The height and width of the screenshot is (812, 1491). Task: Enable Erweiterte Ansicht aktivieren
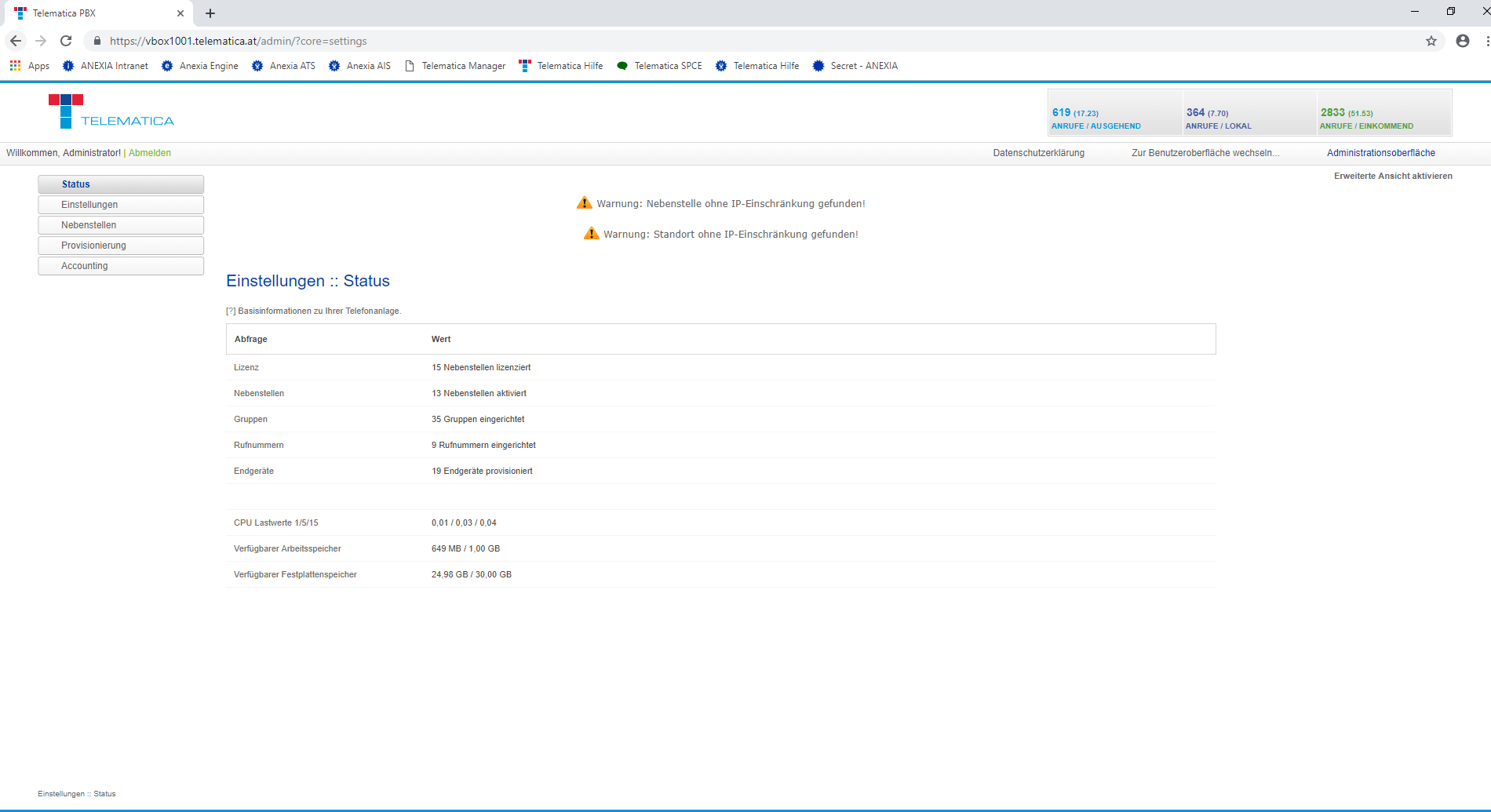point(1392,176)
